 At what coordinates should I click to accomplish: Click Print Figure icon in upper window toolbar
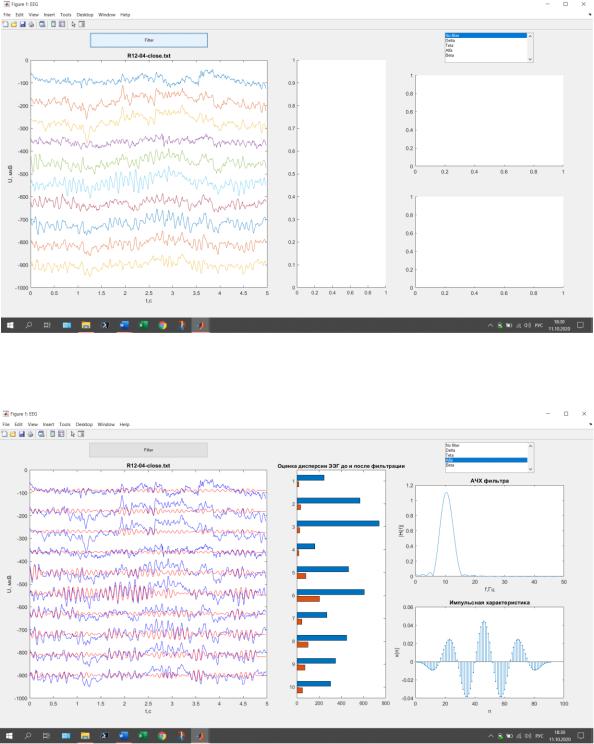(x=31, y=24)
